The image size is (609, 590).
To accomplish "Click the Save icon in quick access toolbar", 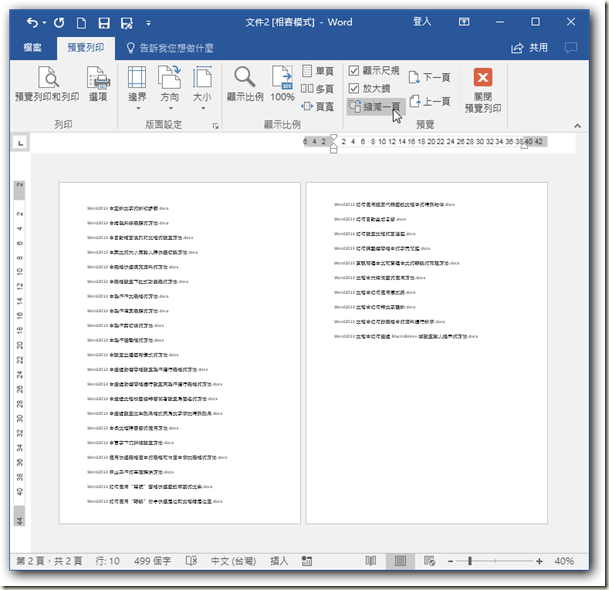I will pos(104,23).
